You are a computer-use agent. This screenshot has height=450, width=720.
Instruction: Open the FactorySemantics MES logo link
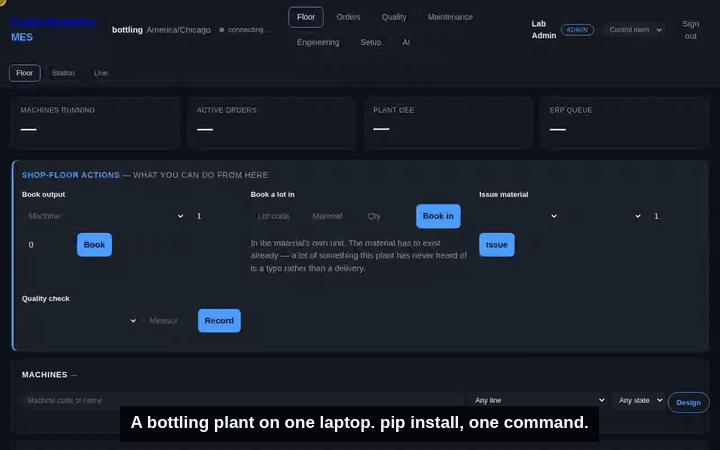pyautogui.click(x=53, y=29)
